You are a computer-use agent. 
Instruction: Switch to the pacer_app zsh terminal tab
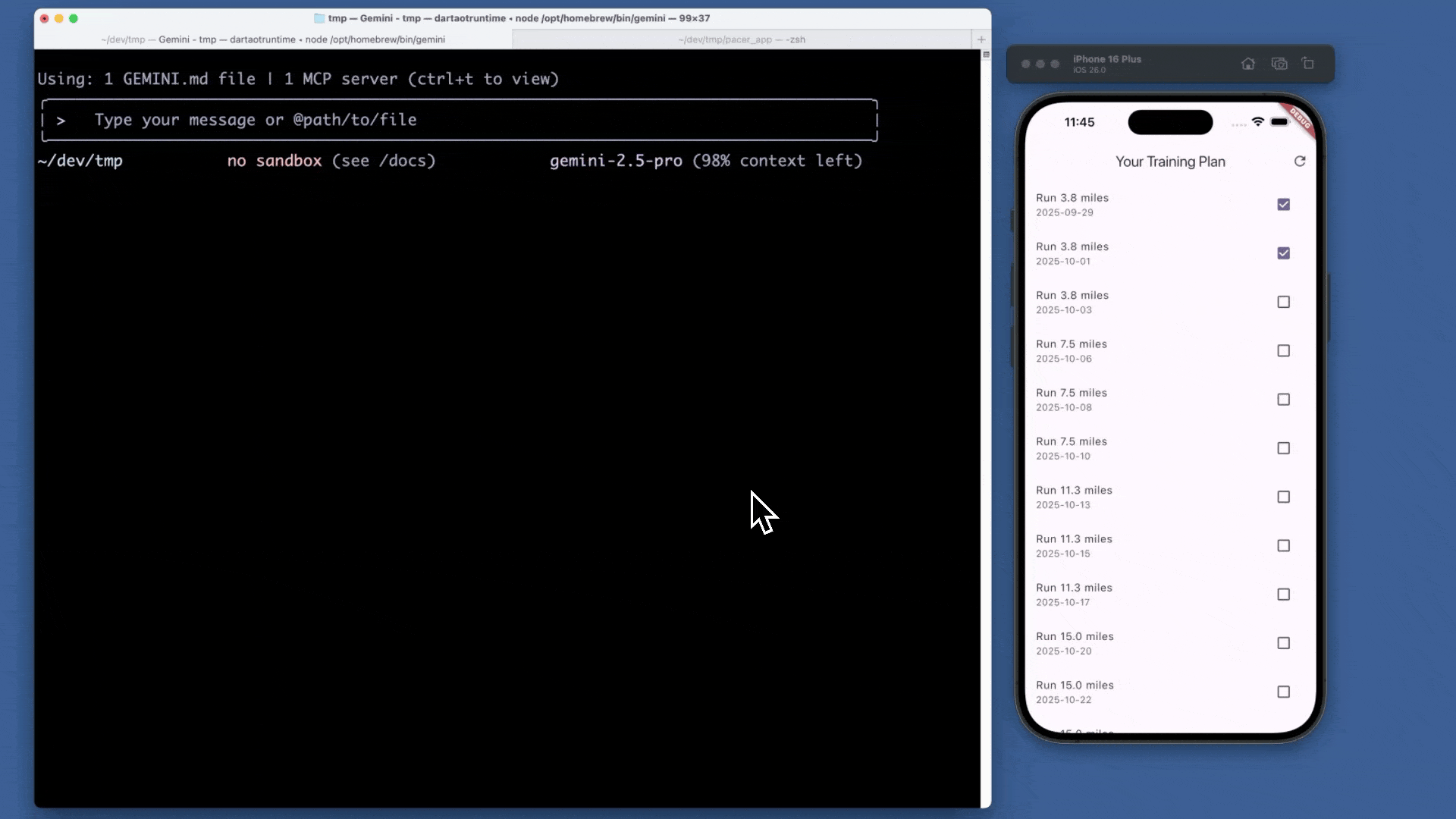pos(741,39)
